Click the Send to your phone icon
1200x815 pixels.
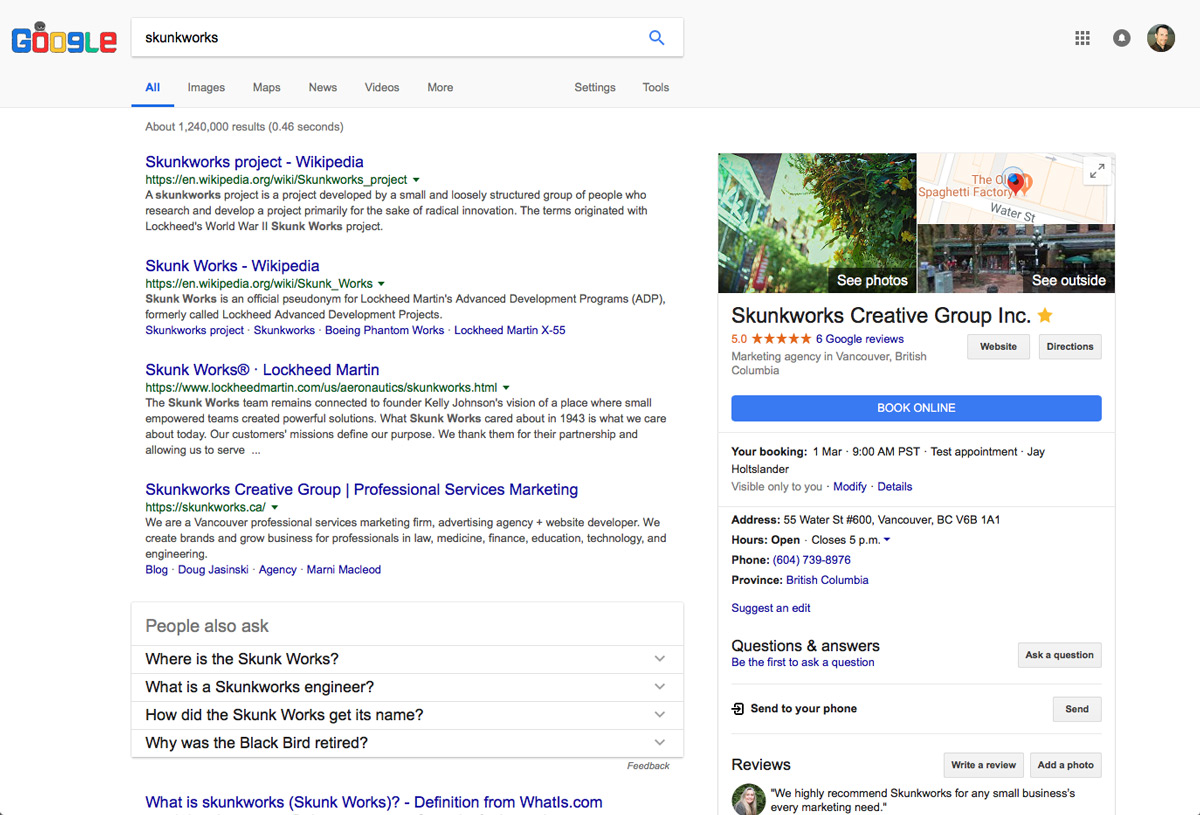click(x=738, y=709)
